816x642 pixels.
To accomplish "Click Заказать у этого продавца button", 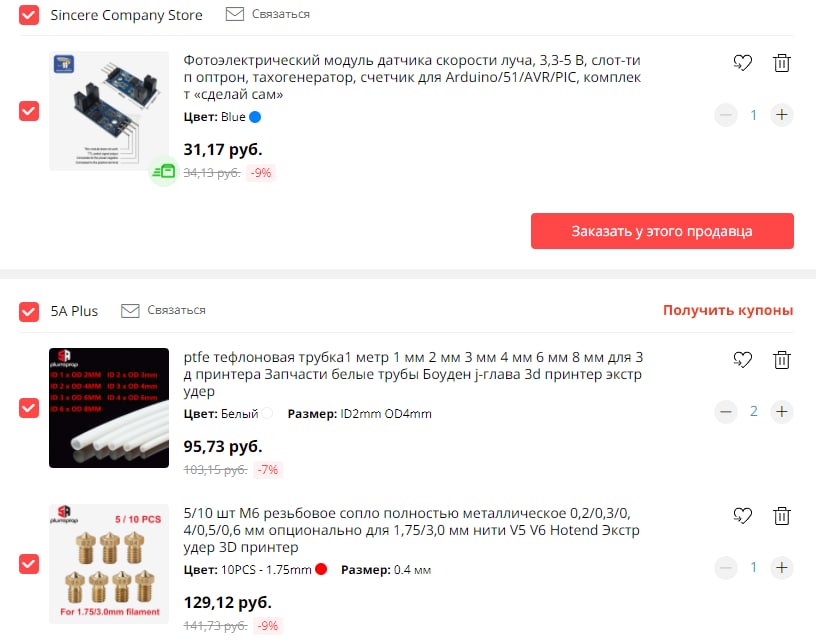I will click(x=662, y=231).
